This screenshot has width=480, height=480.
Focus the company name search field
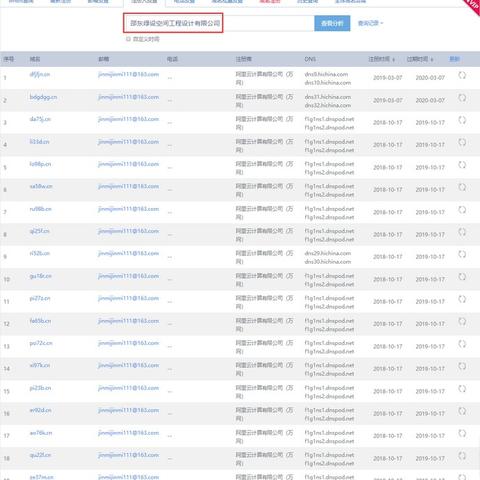(x=219, y=23)
